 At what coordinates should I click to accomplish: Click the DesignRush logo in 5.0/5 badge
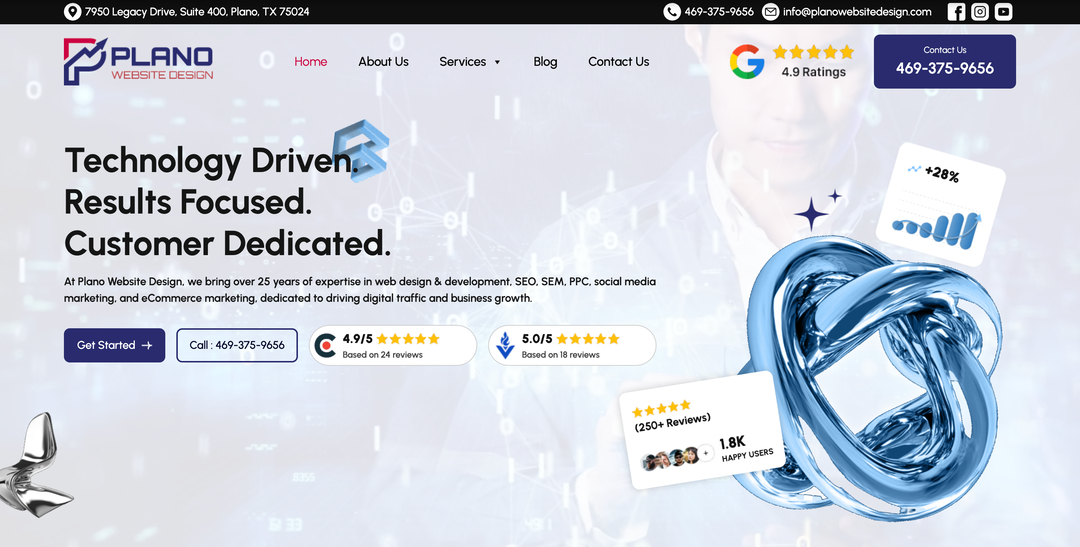tap(505, 345)
